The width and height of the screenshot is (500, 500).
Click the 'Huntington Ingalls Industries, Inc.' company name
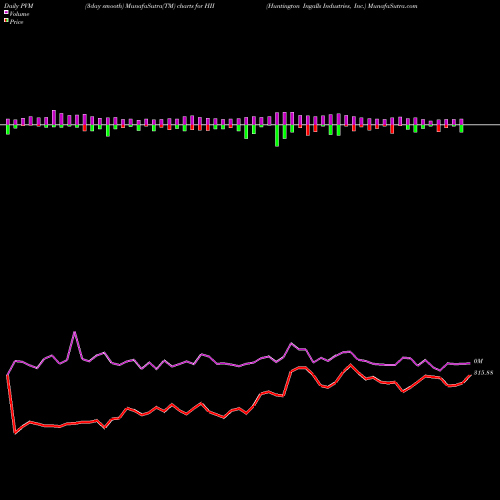pyautogui.click(x=316, y=6)
